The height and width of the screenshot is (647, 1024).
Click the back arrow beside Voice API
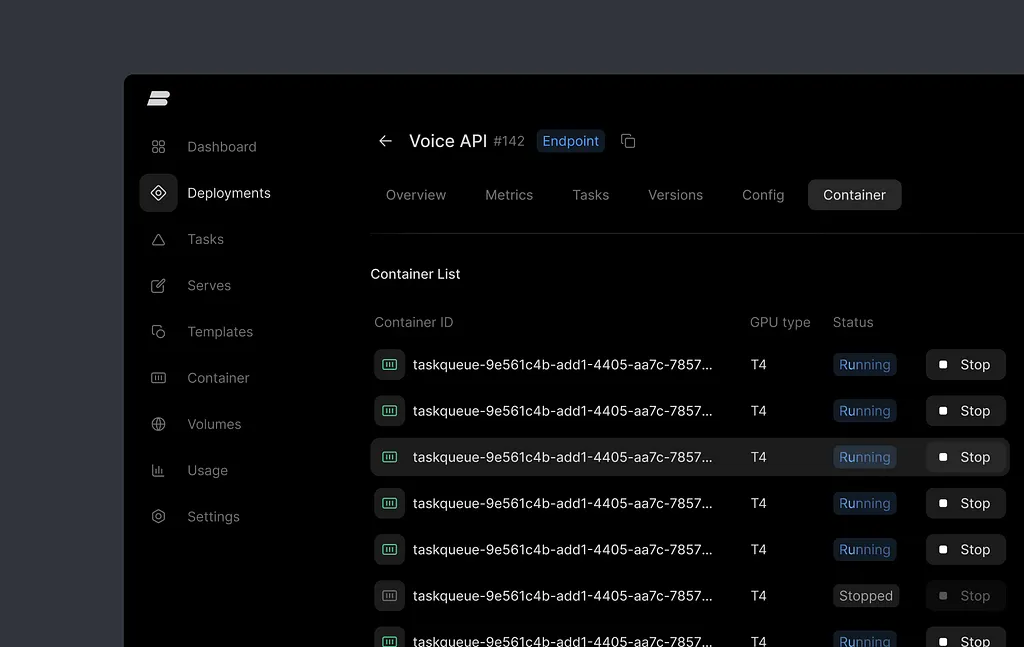(385, 141)
